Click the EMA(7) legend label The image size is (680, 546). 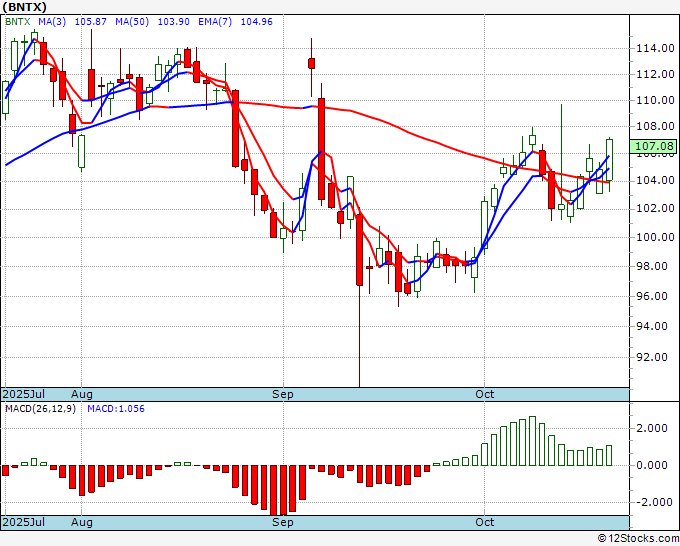tap(215, 21)
